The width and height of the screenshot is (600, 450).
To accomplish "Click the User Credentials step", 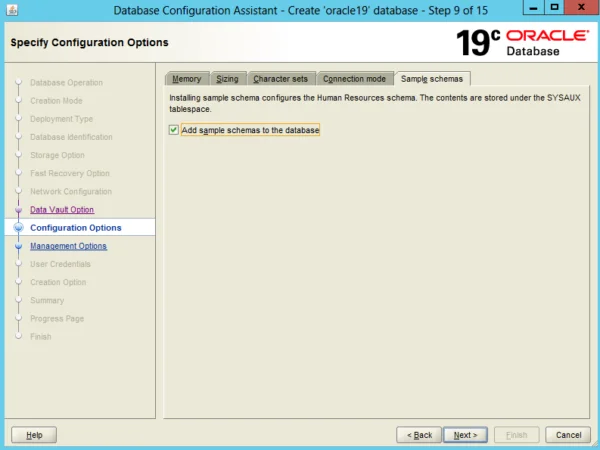I will 60,264.
